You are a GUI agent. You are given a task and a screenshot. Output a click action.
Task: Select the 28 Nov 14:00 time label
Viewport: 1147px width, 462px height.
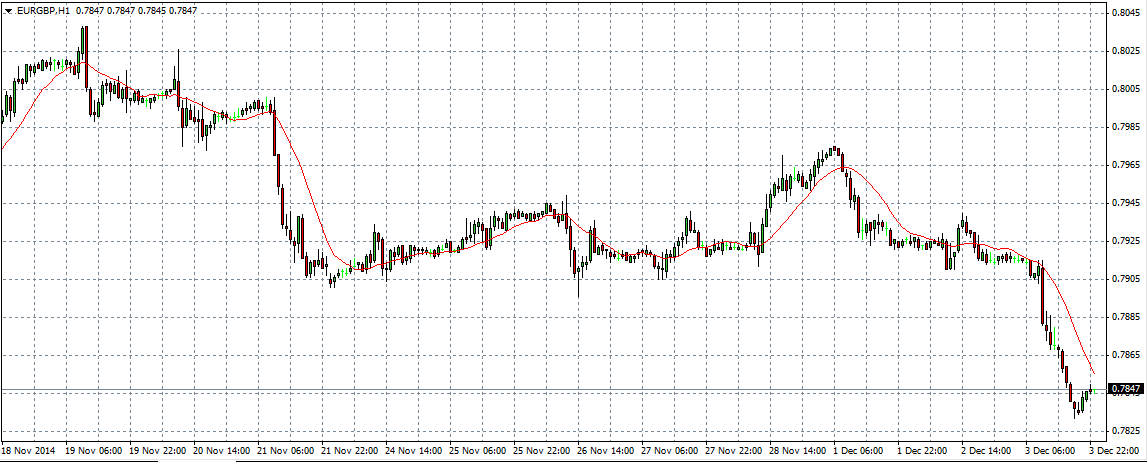(800, 451)
